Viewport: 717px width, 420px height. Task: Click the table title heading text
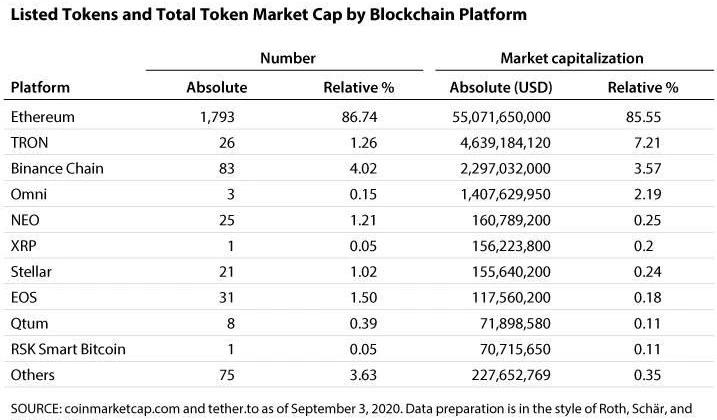click(x=268, y=15)
